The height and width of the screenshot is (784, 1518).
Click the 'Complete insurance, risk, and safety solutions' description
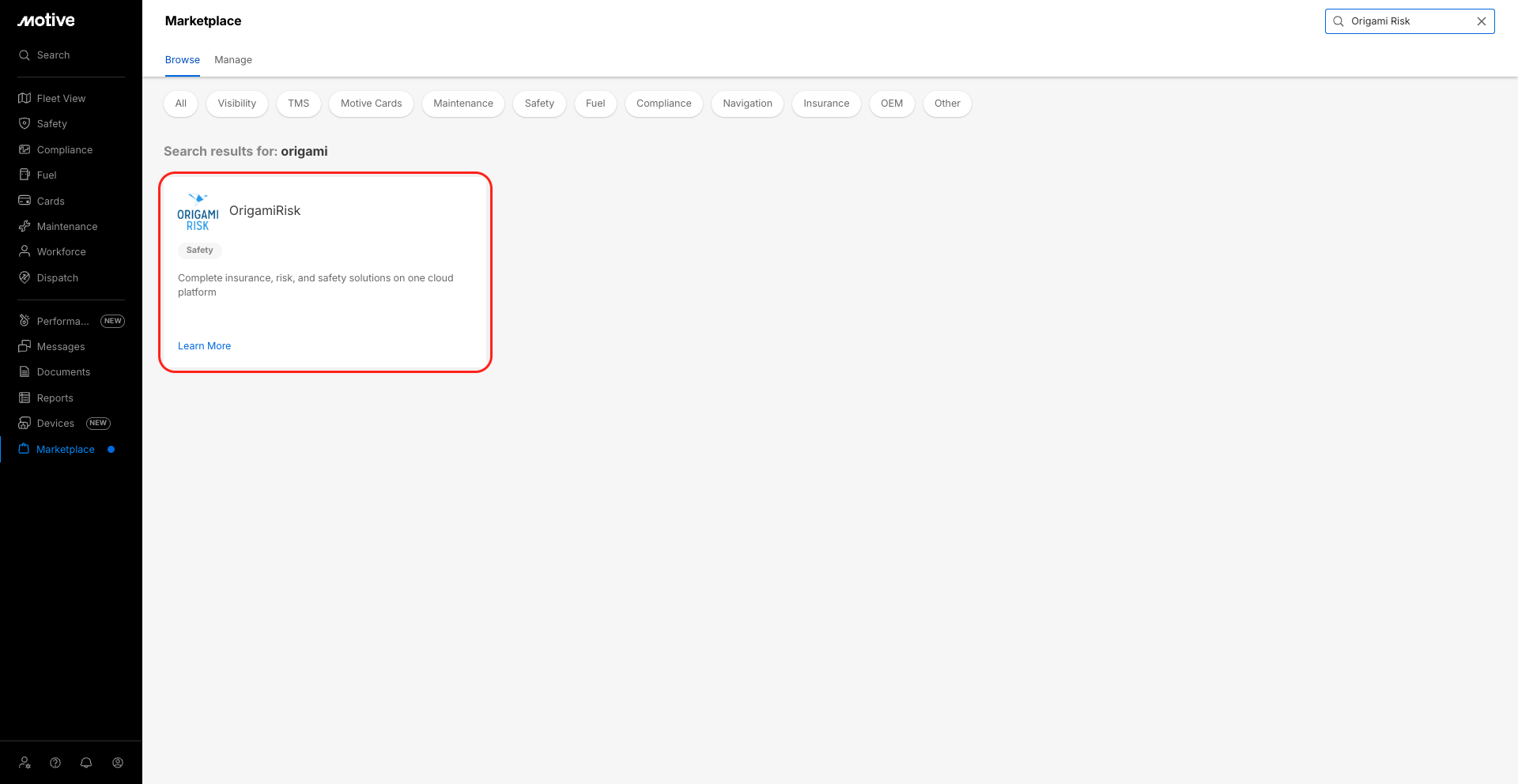pyautogui.click(x=315, y=285)
